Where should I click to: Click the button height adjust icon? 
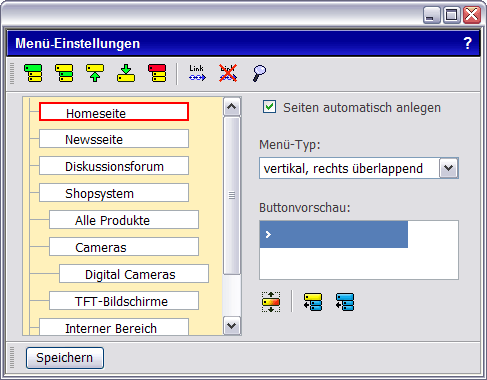coord(271,302)
